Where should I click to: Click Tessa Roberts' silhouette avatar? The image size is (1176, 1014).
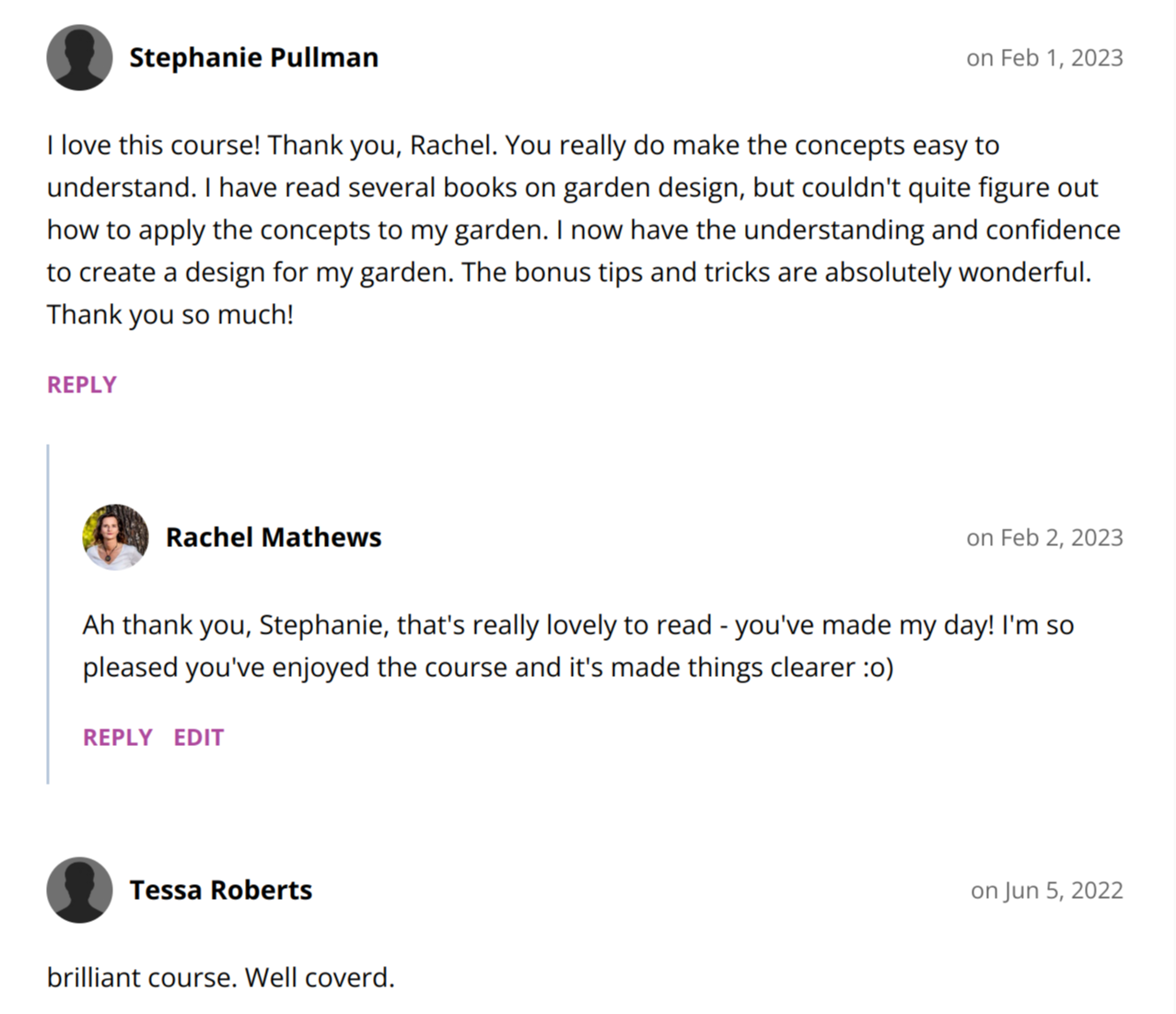[79, 890]
